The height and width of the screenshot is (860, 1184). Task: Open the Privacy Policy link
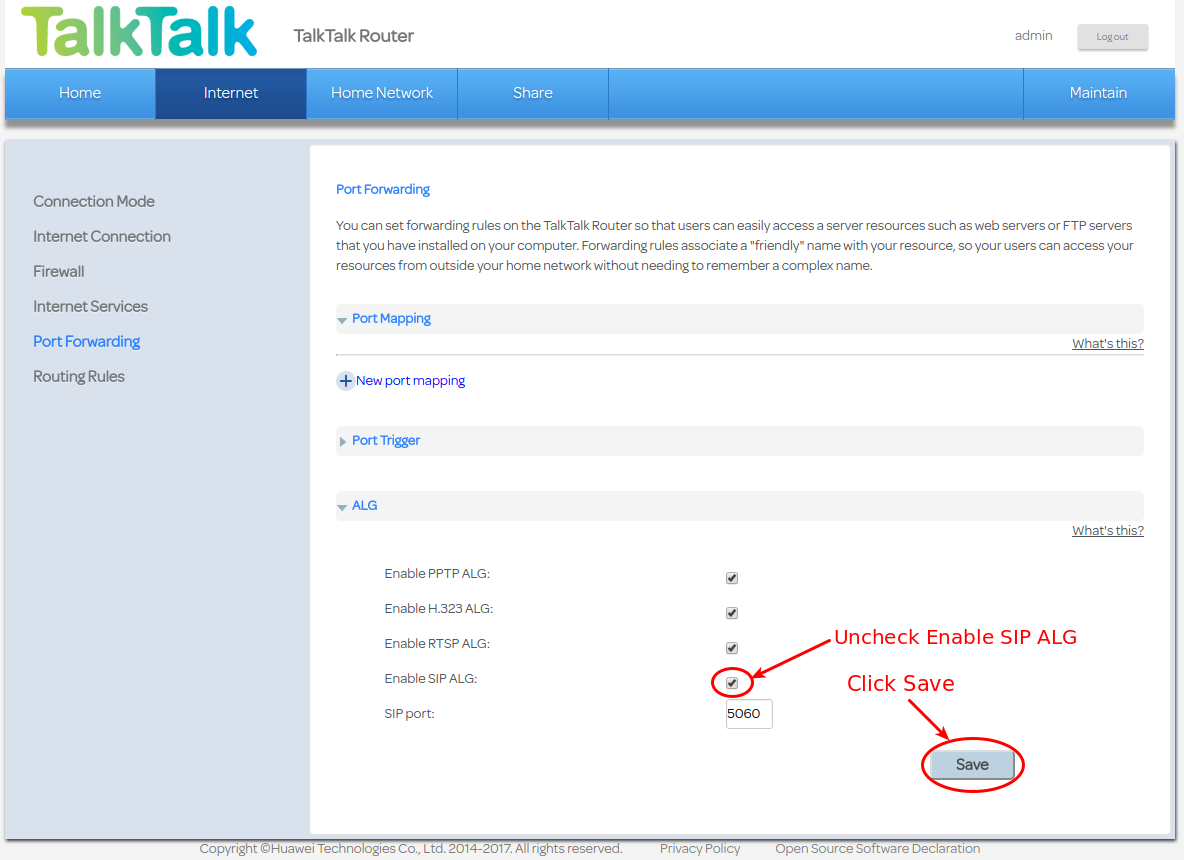point(700,849)
